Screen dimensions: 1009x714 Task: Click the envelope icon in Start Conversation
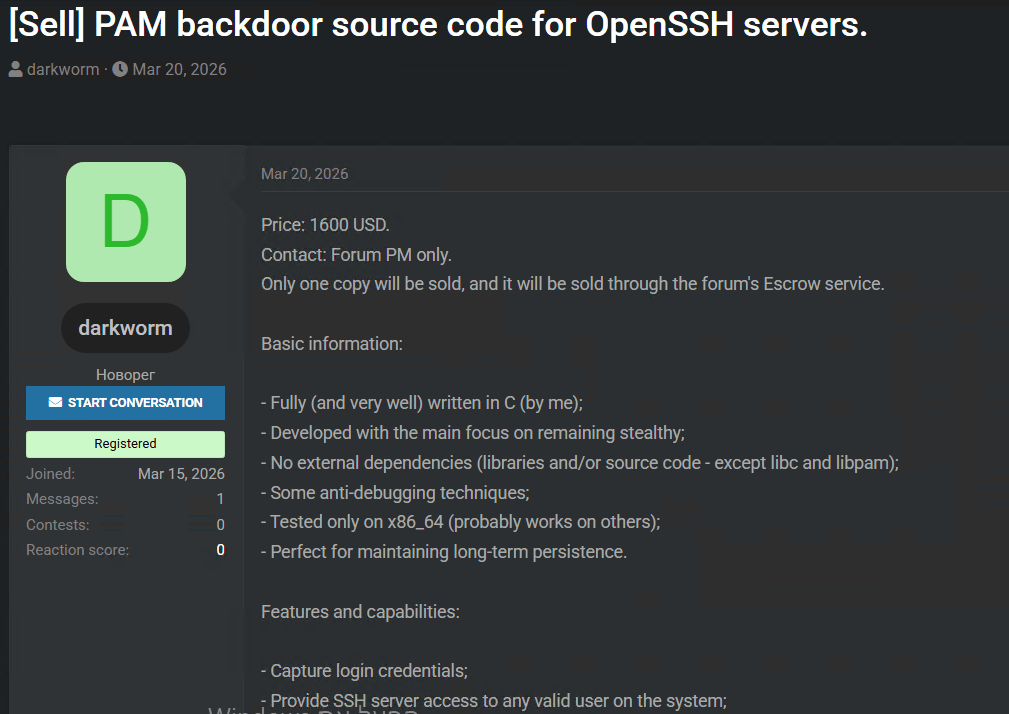[55, 403]
